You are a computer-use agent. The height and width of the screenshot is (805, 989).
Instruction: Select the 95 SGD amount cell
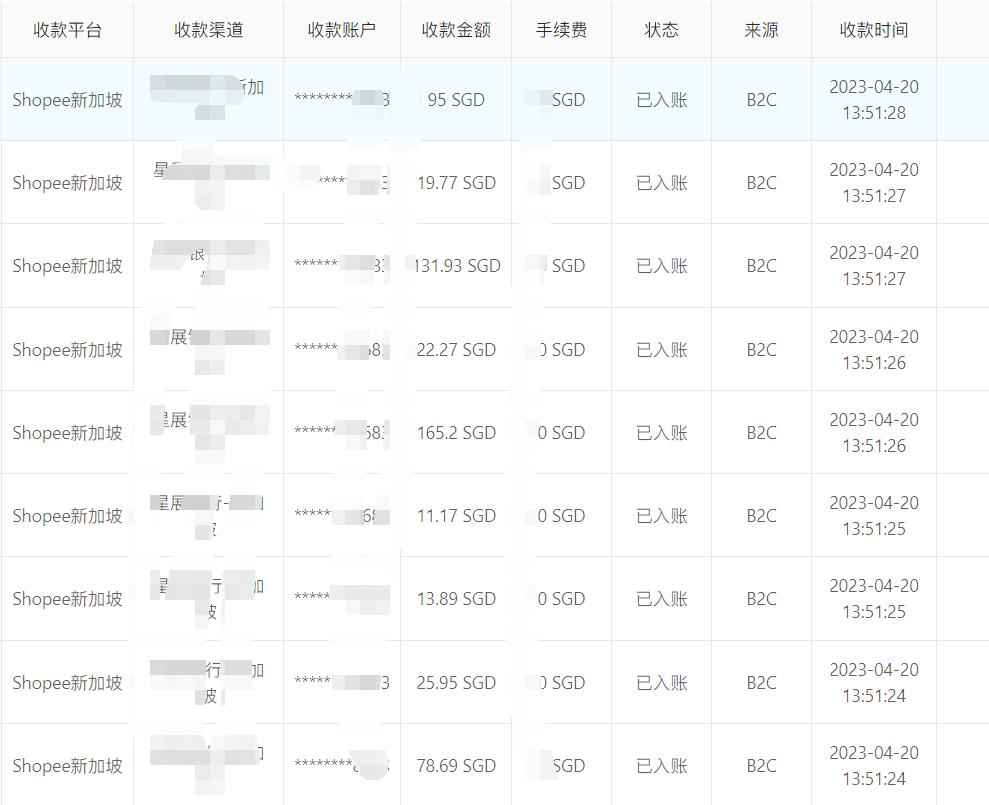point(457,99)
